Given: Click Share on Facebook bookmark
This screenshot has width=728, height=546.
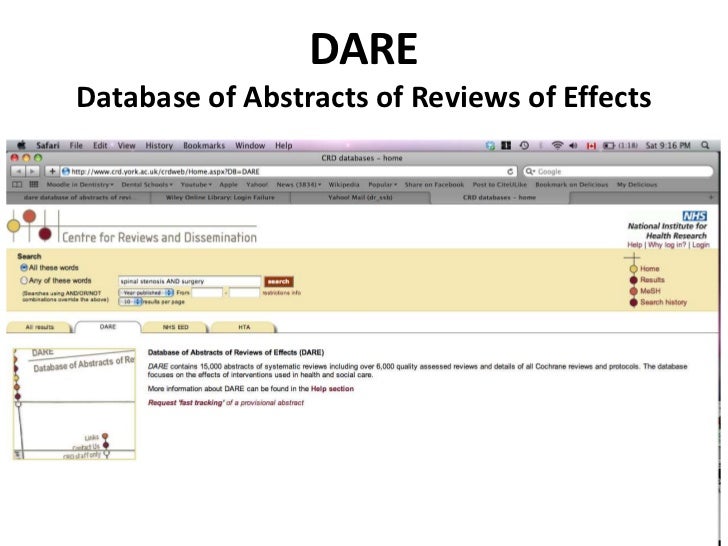Looking at the screenshot, I should 434,184.
